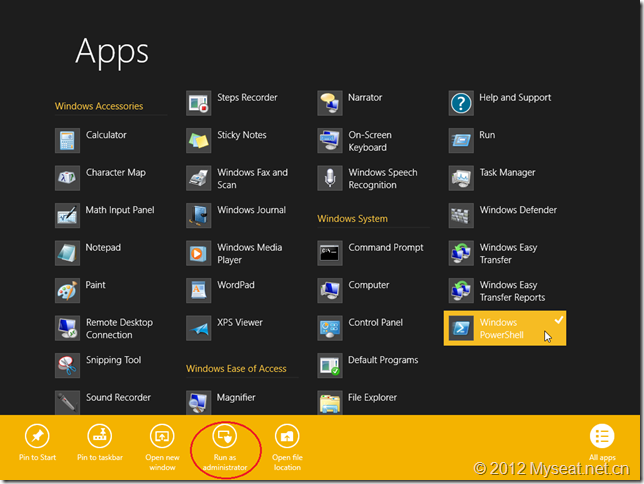
Task: Launch Steps Recorder icon
Action: 199,103
